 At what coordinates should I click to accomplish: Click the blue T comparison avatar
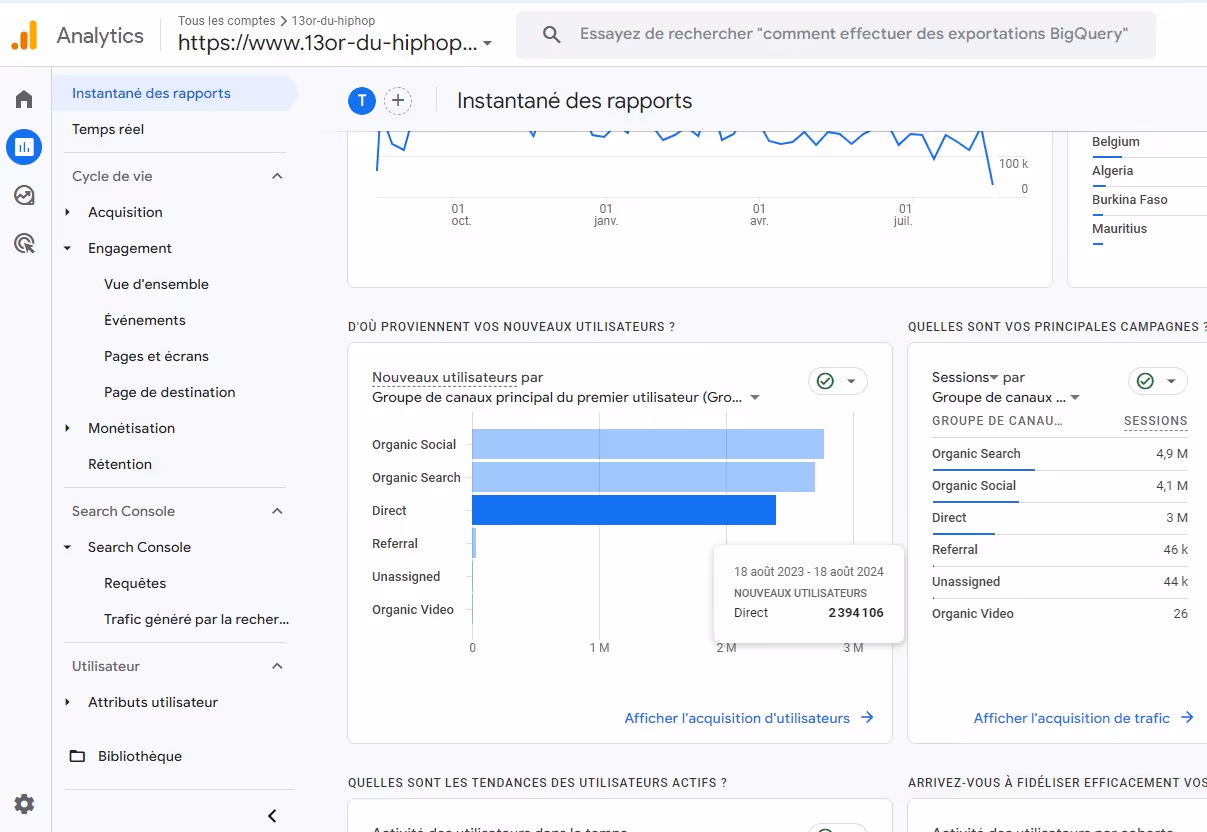click(x=361, y=100)
